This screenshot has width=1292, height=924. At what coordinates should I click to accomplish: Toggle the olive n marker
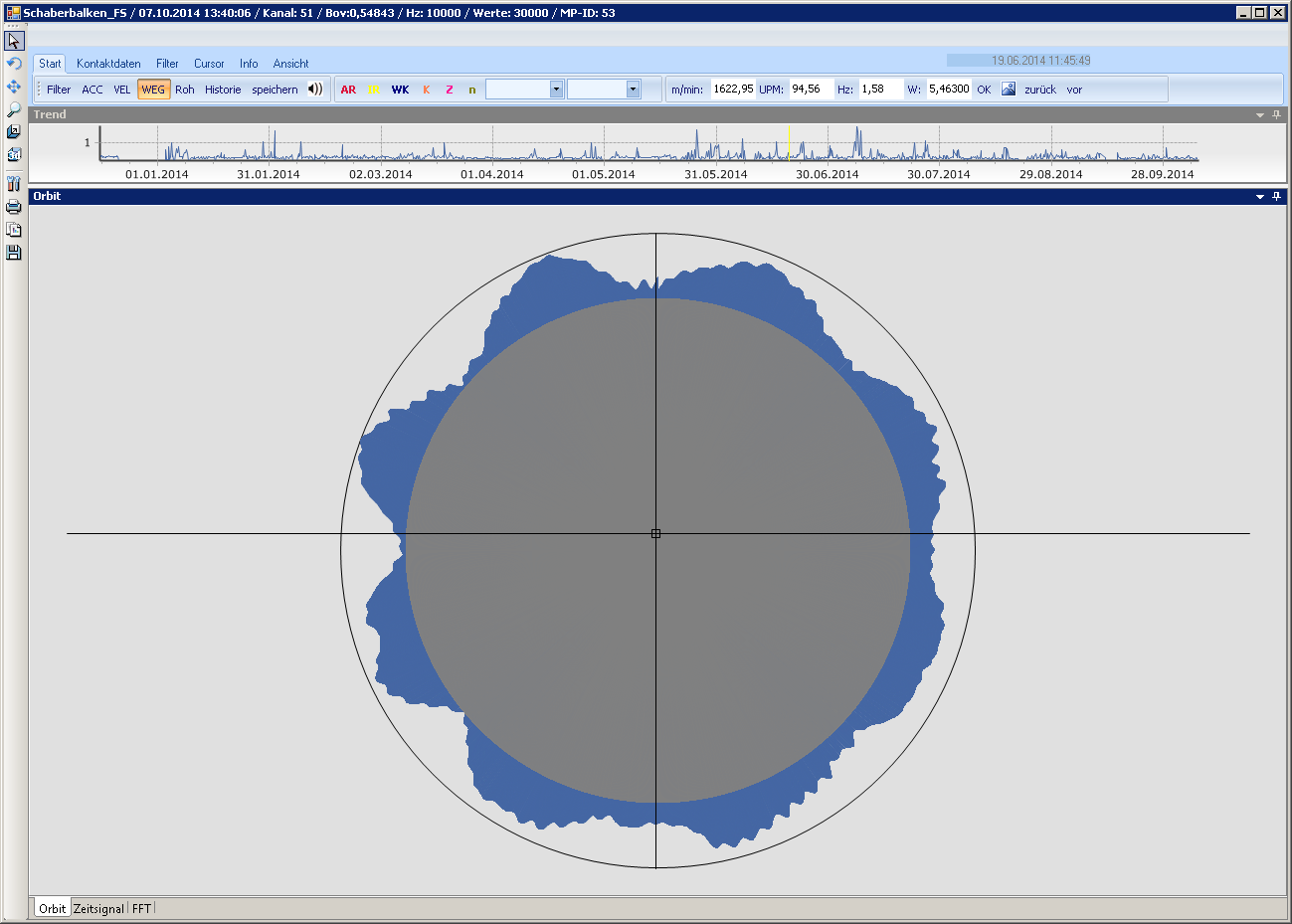[472, 90]
